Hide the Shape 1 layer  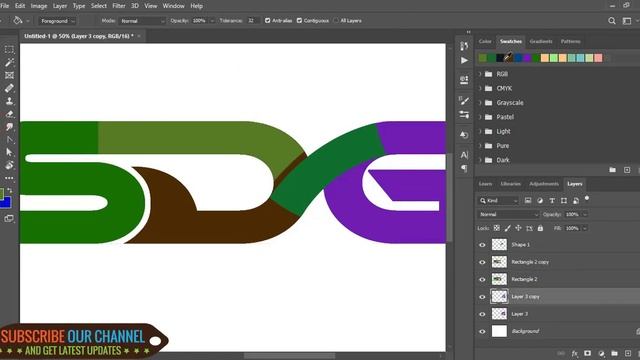[482, 245]
